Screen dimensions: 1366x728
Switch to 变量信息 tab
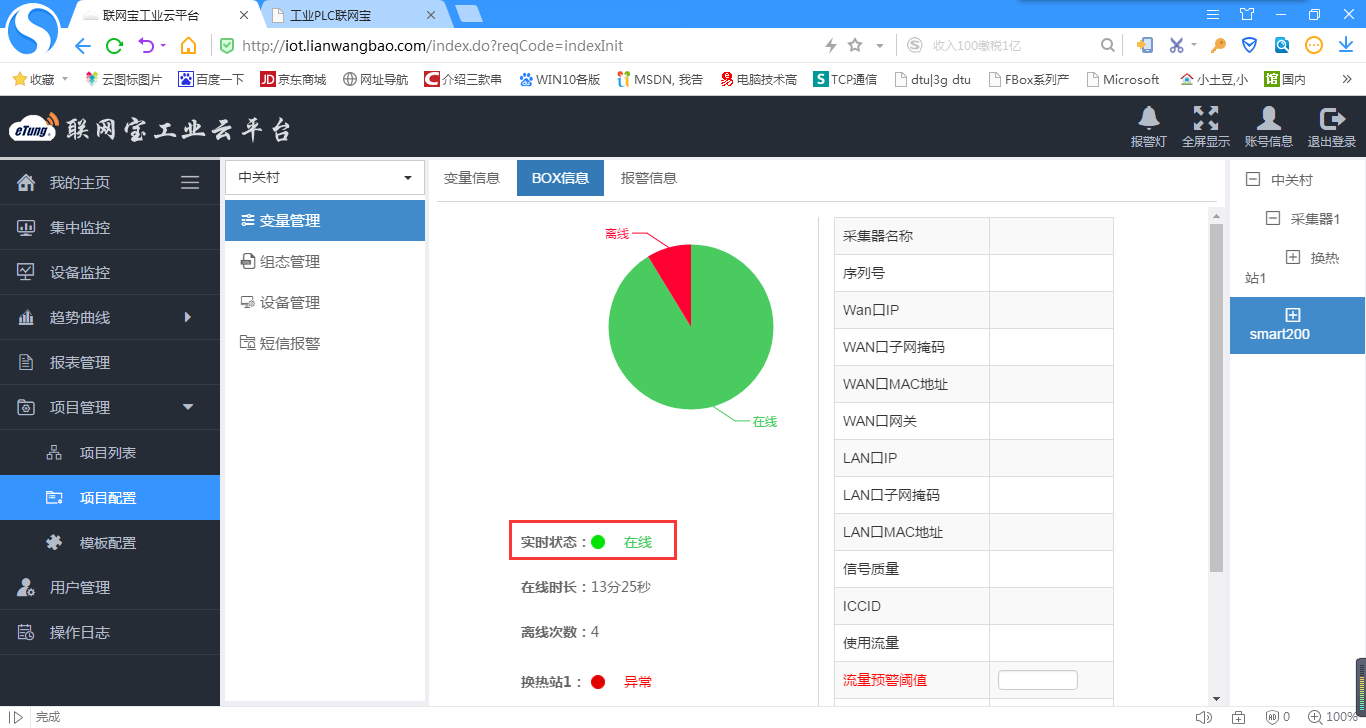tap(472, 178)
